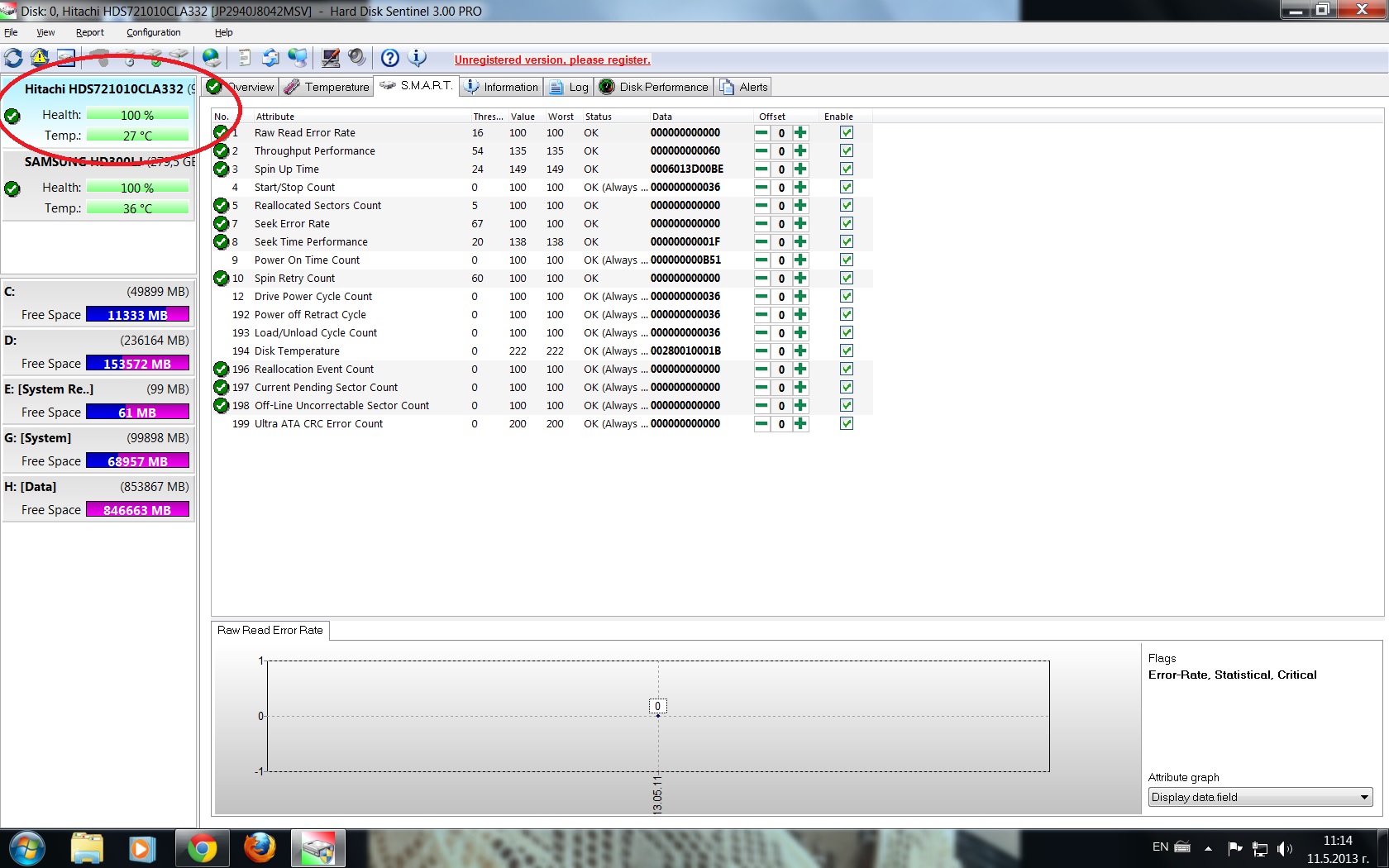Open the Help menu
The image size is (1389, 868).
pos(223,32)
